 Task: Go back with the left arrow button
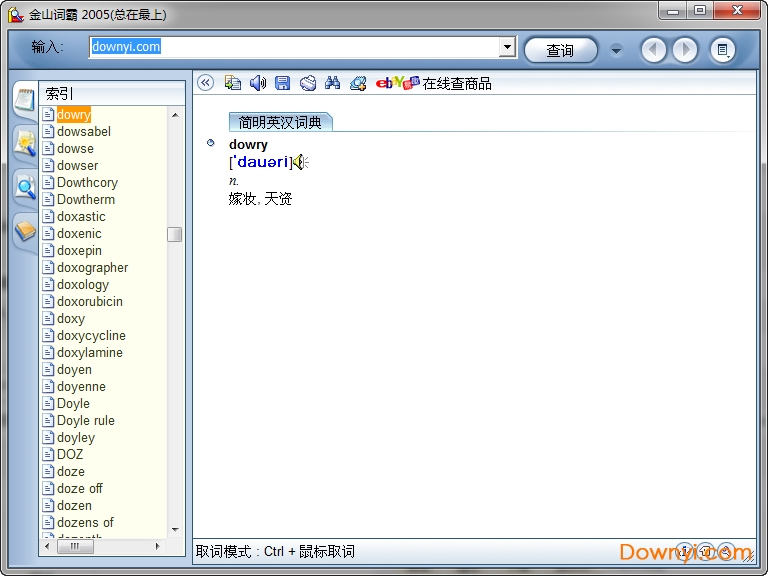[x=653, y=49]
